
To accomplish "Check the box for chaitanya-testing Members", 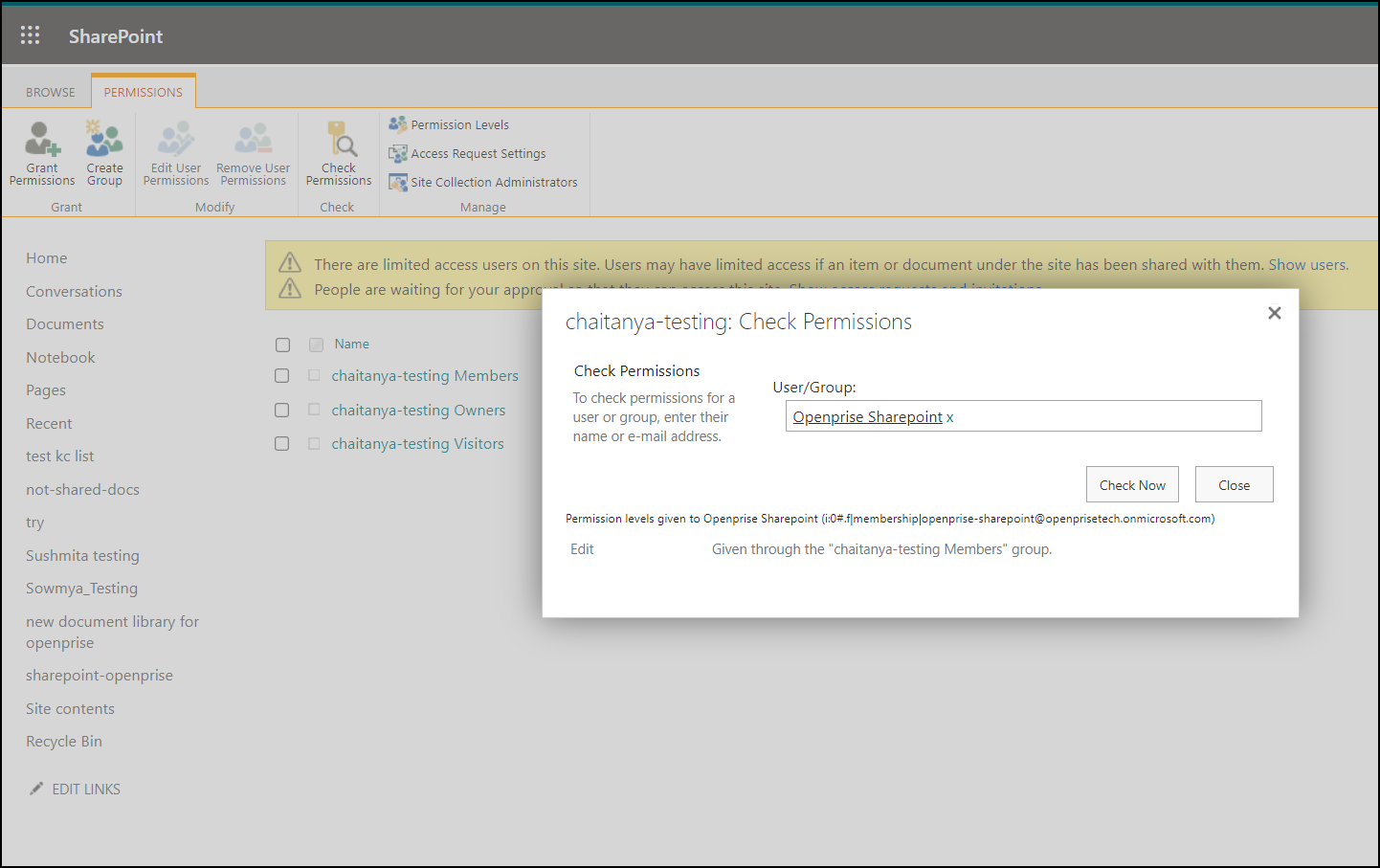I will [x=282, y=376].
